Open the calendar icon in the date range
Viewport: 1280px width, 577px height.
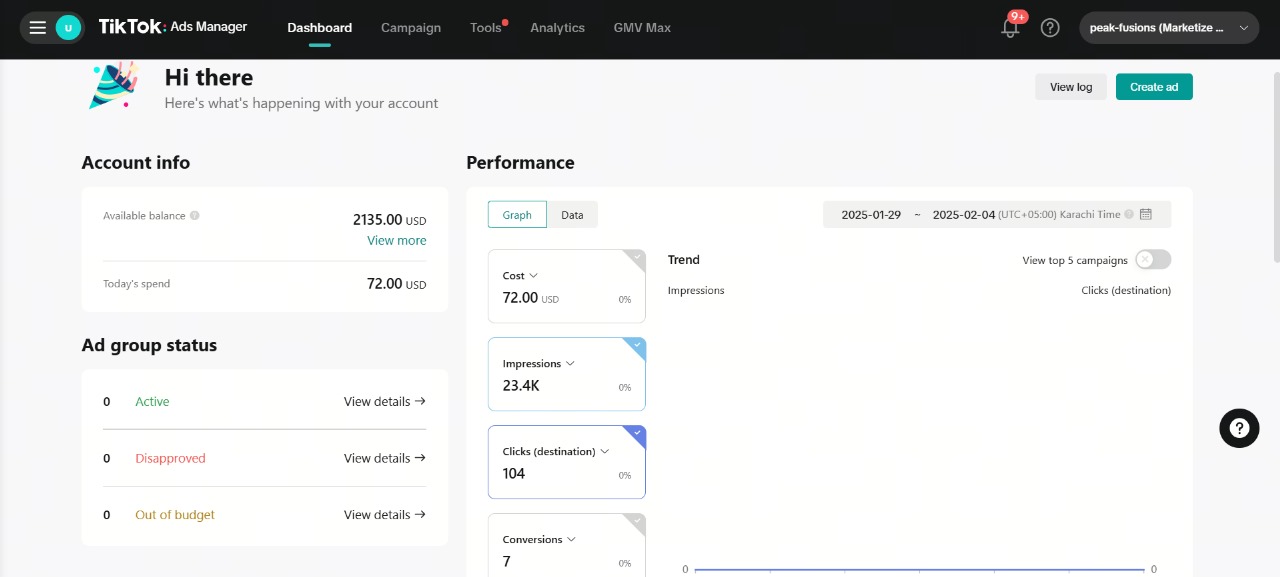pyautogui.click(x=1146, y=214)
